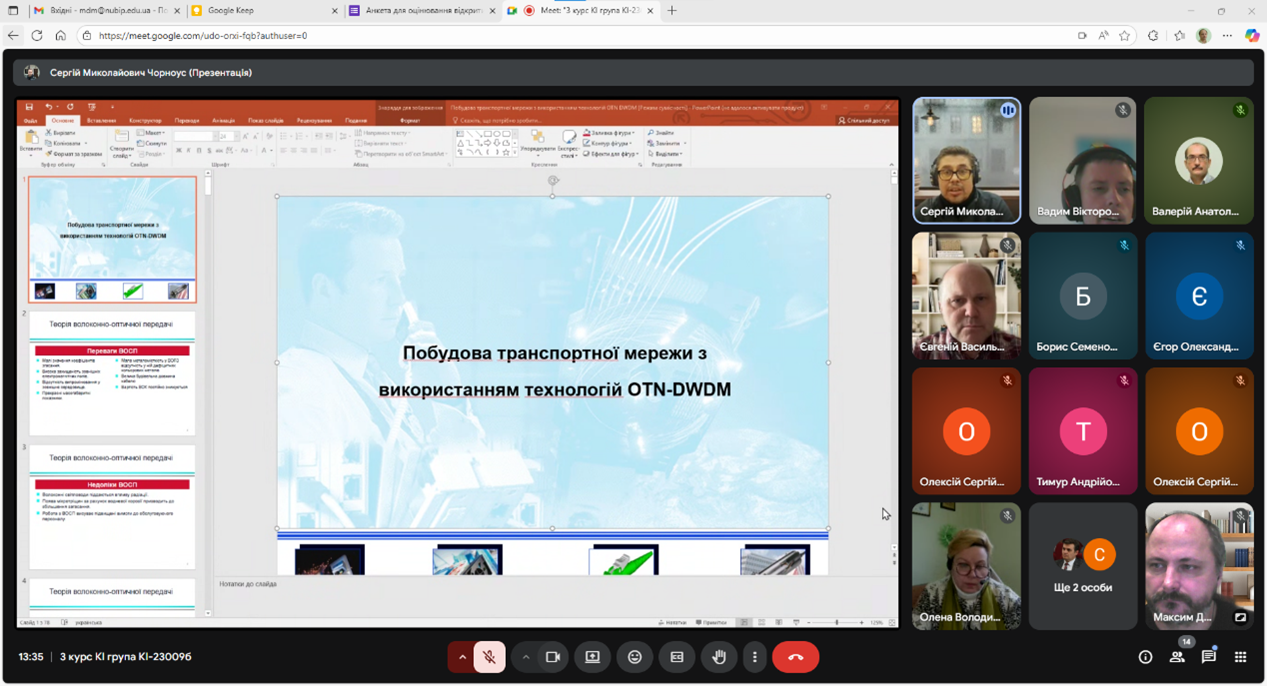
Task: Open the chat messages panel
Action: coord(1209,657)
